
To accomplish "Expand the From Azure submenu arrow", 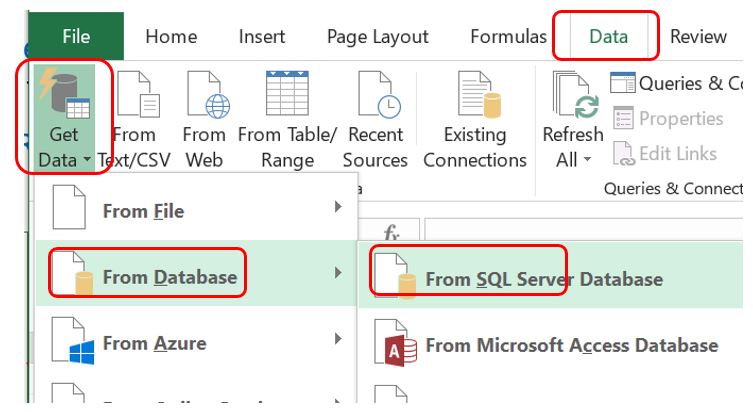I will [x=337, y=343].
